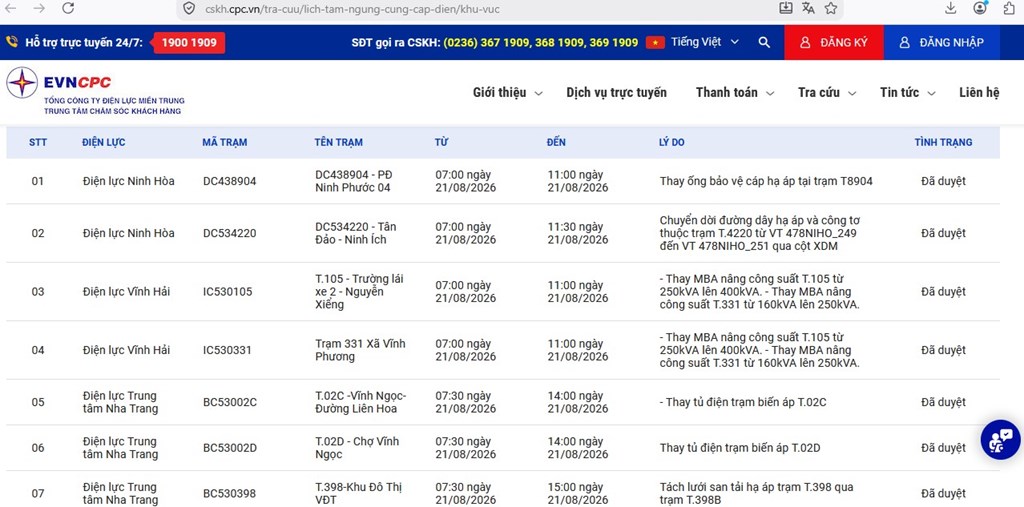Expand the Tra cứu menu

pos(827,93)
